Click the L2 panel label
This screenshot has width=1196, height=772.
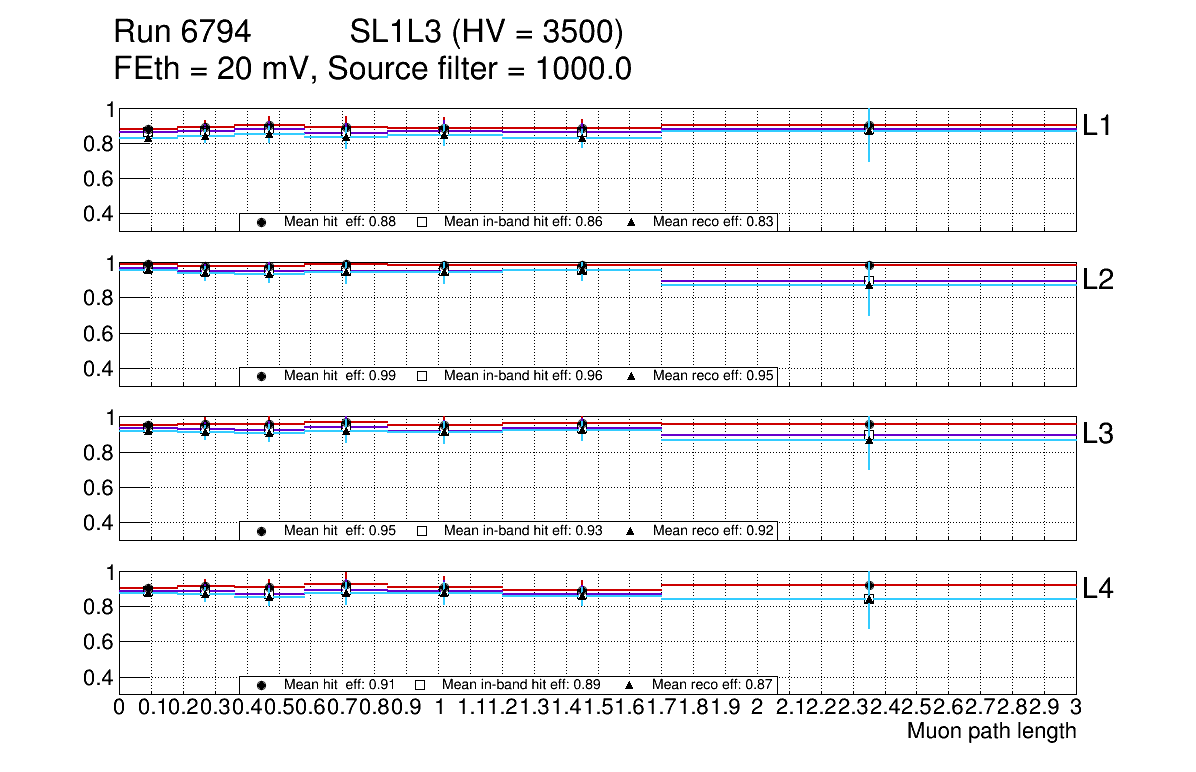tap(1098, 280)
